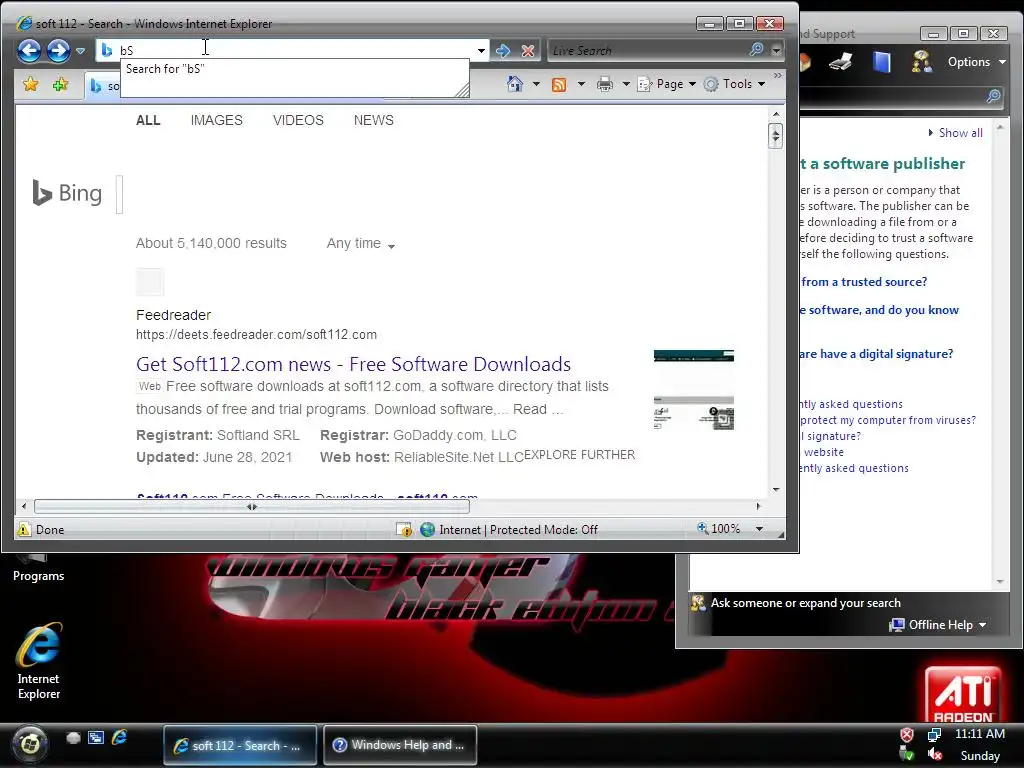The height and width of the screenshot is (768, 1024).
Task: Click the Print icon in IE toolbar
Action: click(605, 84)
